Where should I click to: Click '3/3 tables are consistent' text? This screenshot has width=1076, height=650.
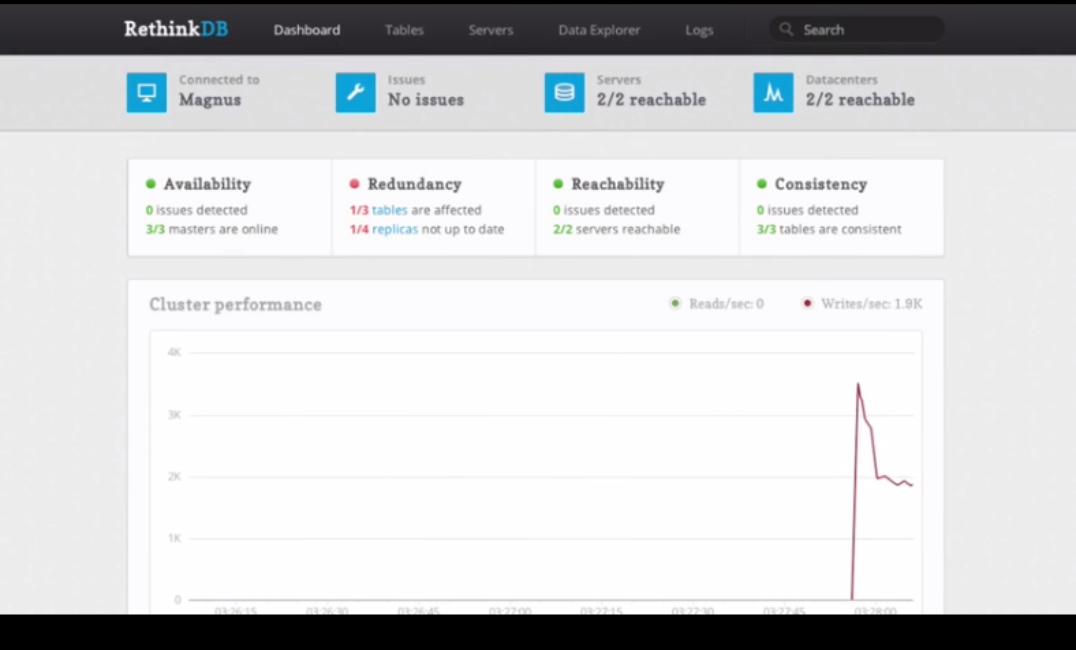pos(829,229)
